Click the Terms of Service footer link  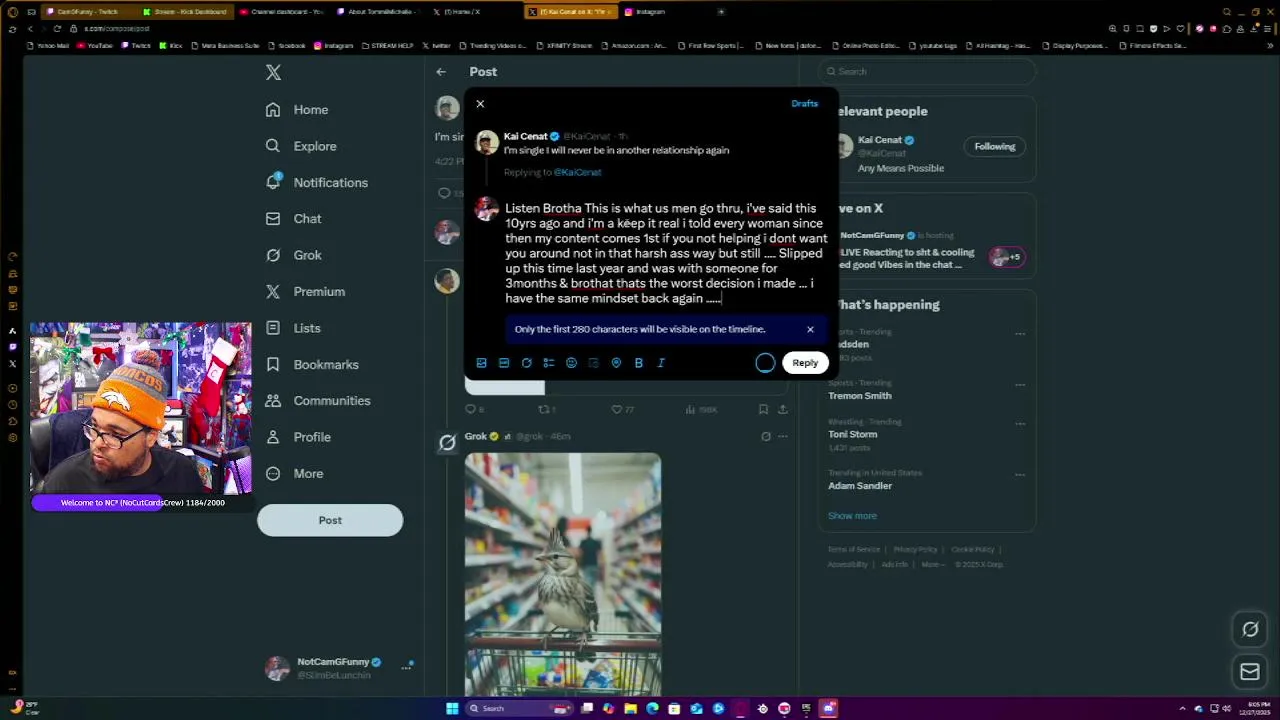point(853,550)
